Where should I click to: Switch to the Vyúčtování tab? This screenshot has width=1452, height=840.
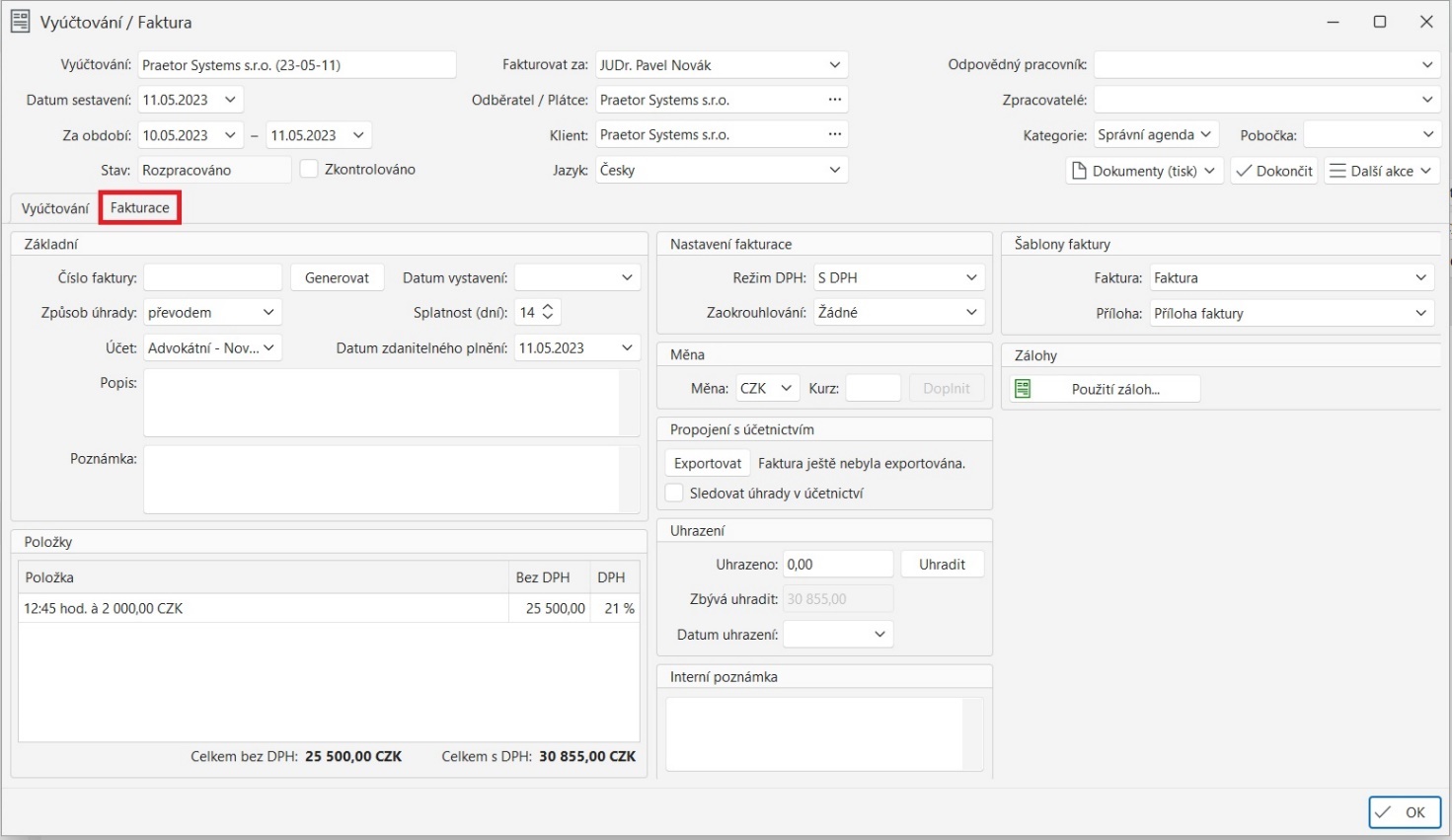pyautogui.click(x=55, y=208)
